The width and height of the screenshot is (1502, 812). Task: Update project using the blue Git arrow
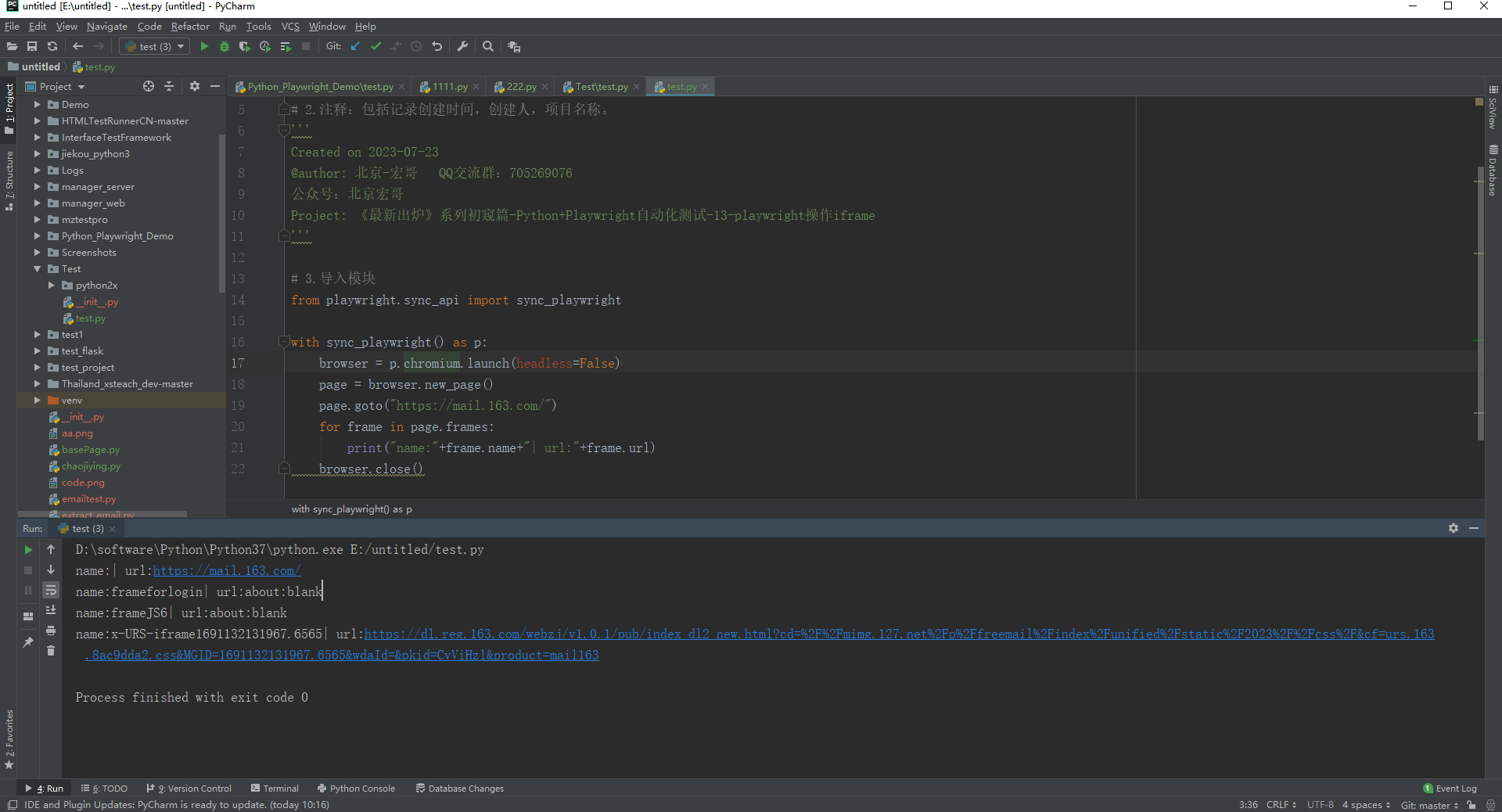click(354, 46)
